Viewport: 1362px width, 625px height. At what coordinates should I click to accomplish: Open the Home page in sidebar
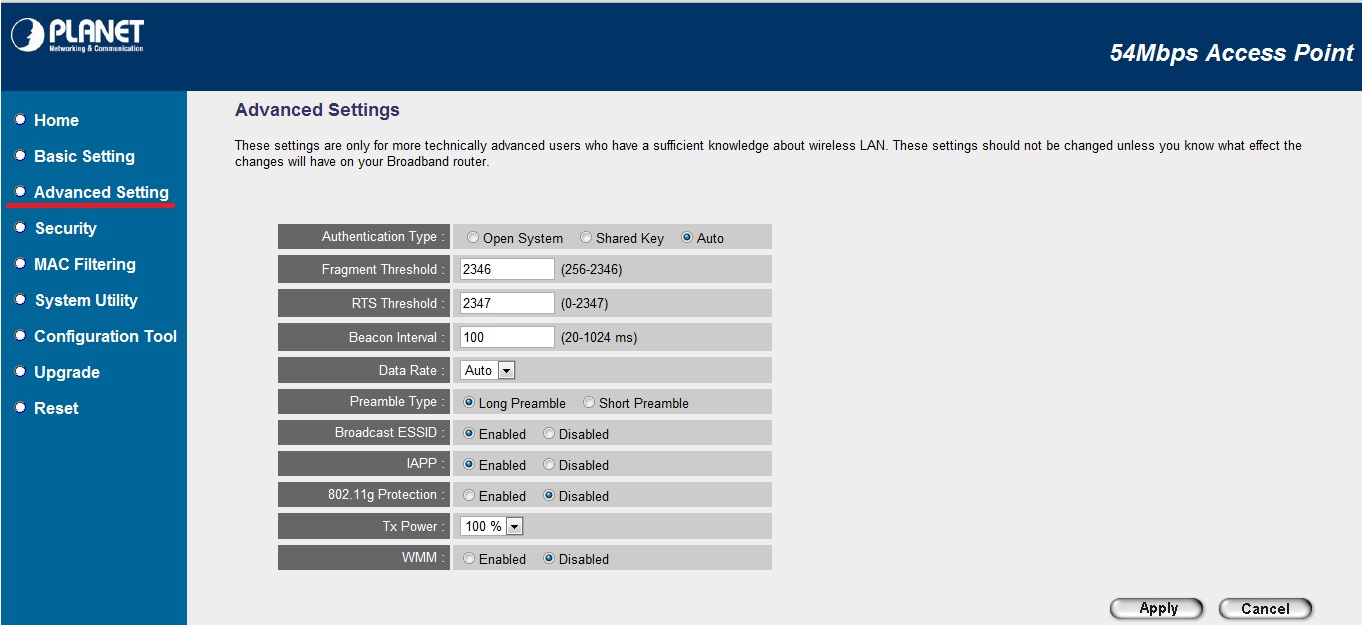(56, 120)
